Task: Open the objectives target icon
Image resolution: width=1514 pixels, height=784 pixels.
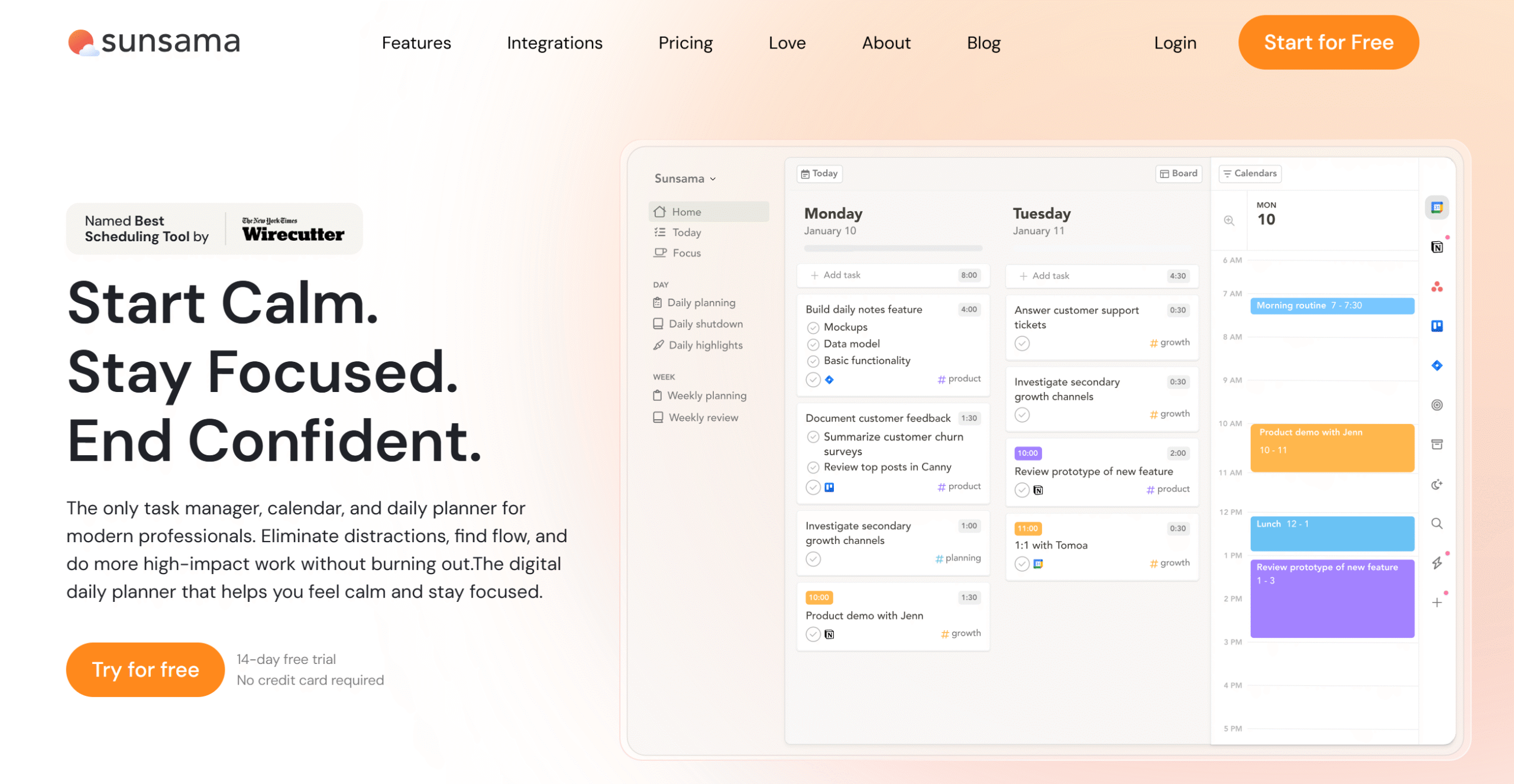Action: pyautogui.click(x=1437, y=405)
